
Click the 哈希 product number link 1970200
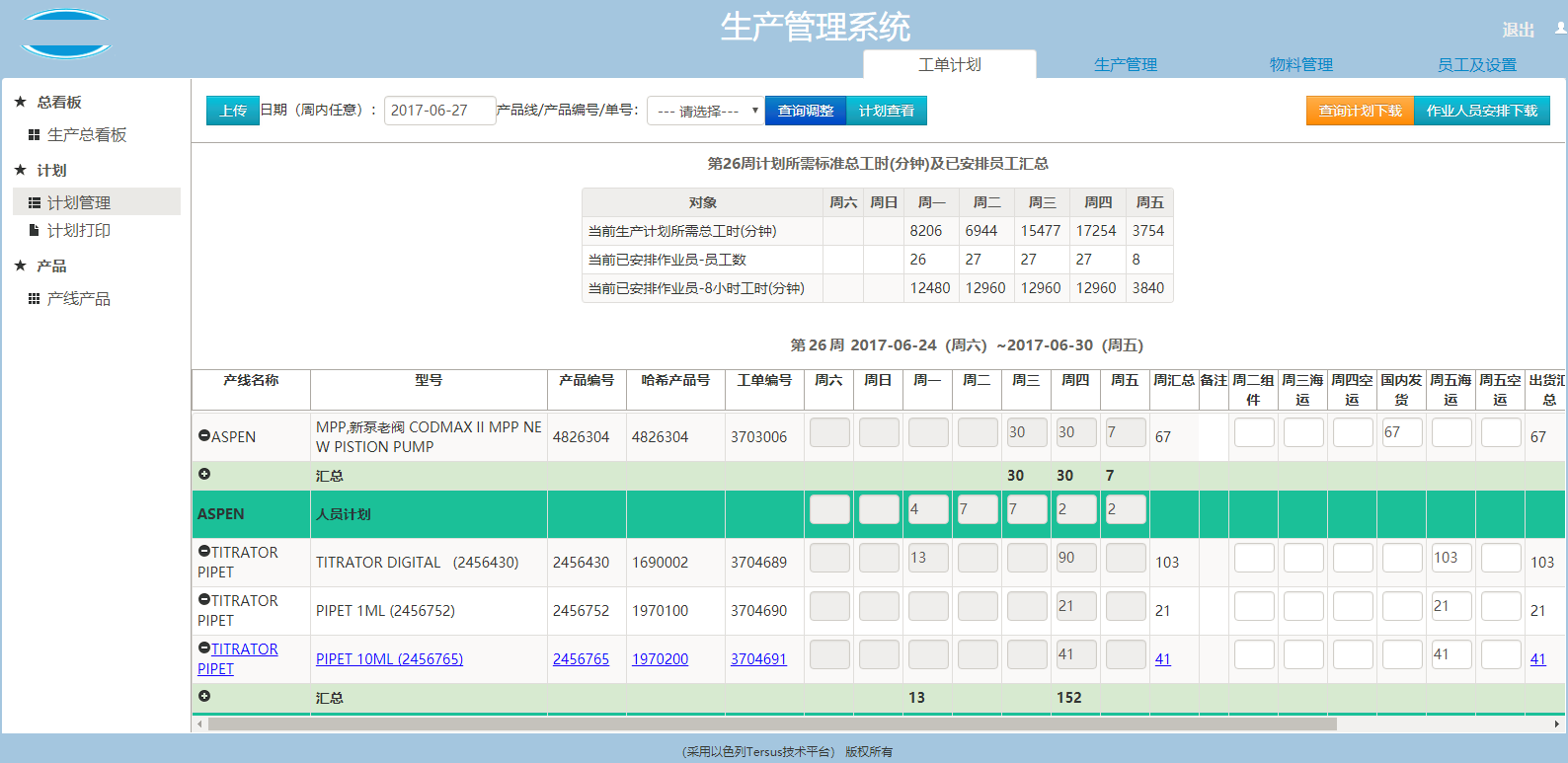click(x=660, y=658)
